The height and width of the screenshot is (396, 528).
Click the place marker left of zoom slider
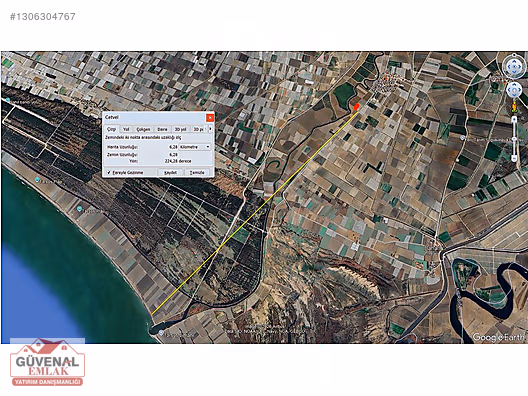point(462,138)
